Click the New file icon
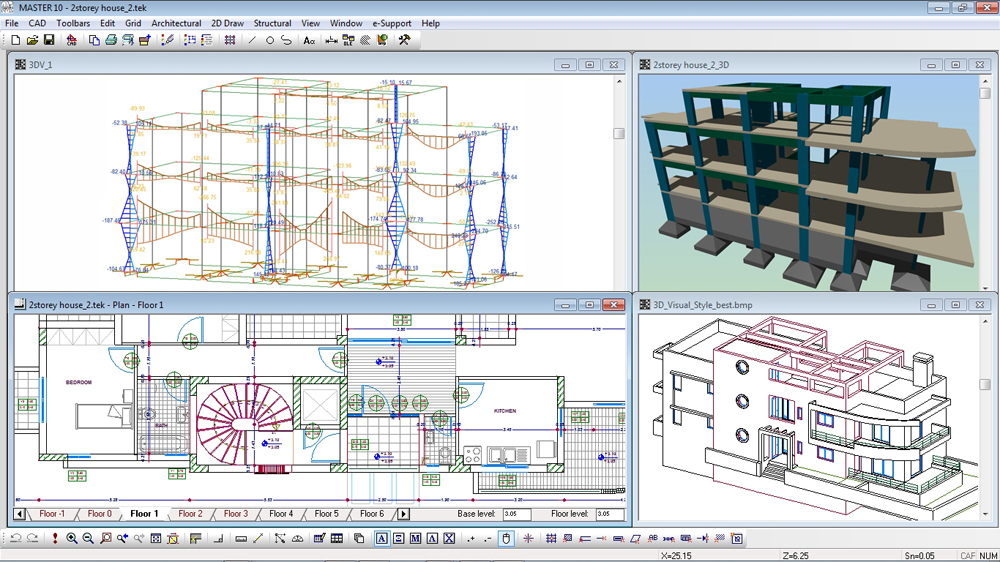1000x562 pixels. click(15, 40)
